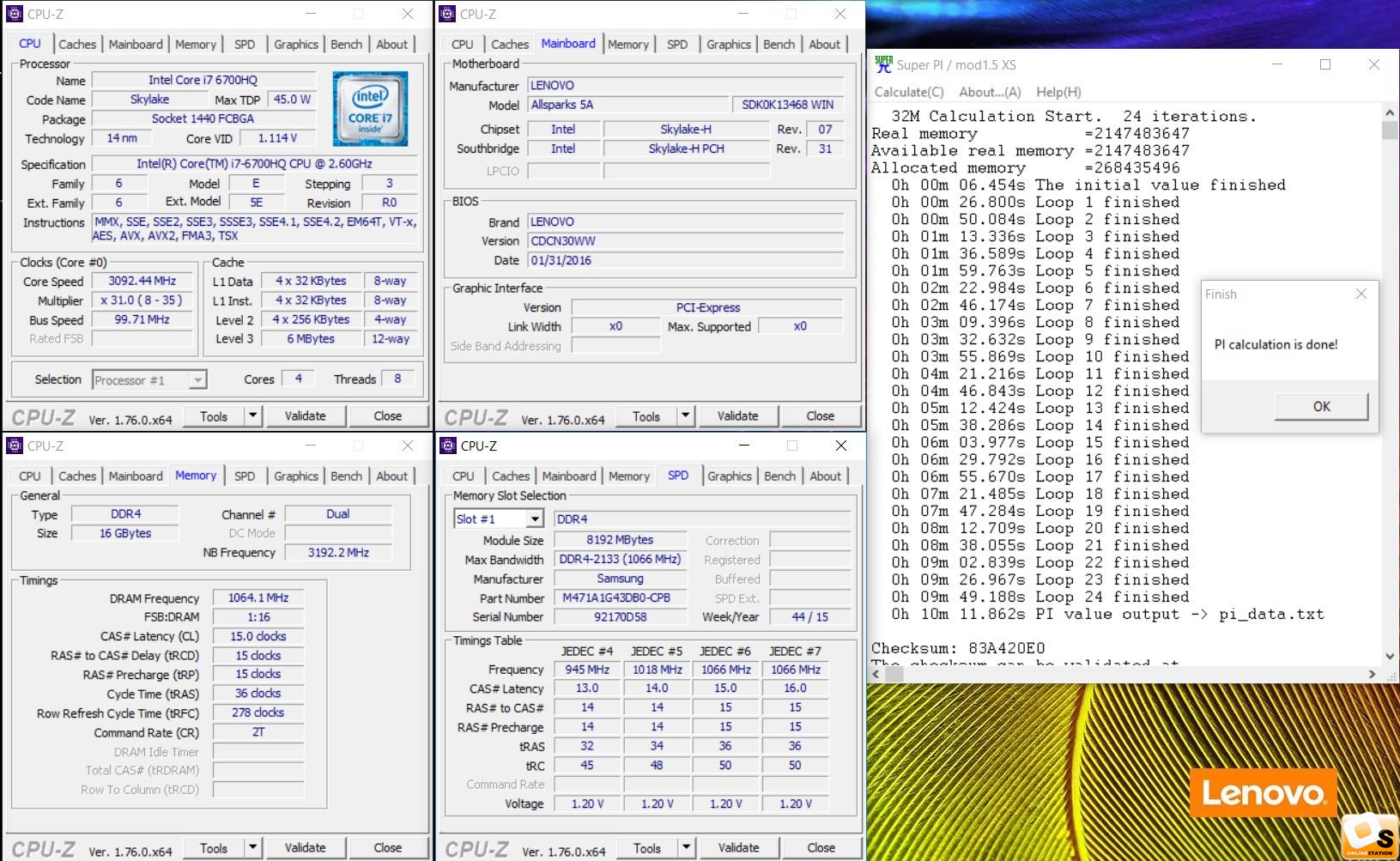1400x861 pixels.
Task: Click the Super PI horizontal scrollbar thumb
Action: coord(894,674)
